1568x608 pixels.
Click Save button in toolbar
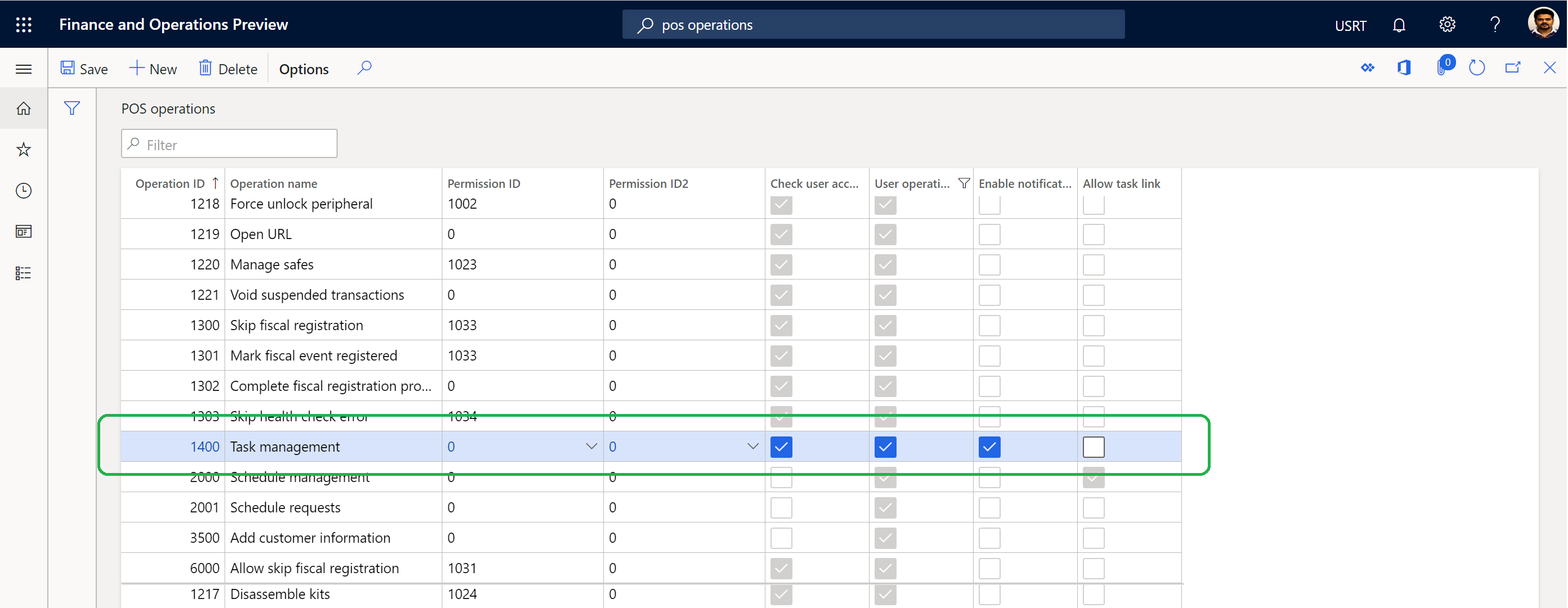click(x=86, y=68)
